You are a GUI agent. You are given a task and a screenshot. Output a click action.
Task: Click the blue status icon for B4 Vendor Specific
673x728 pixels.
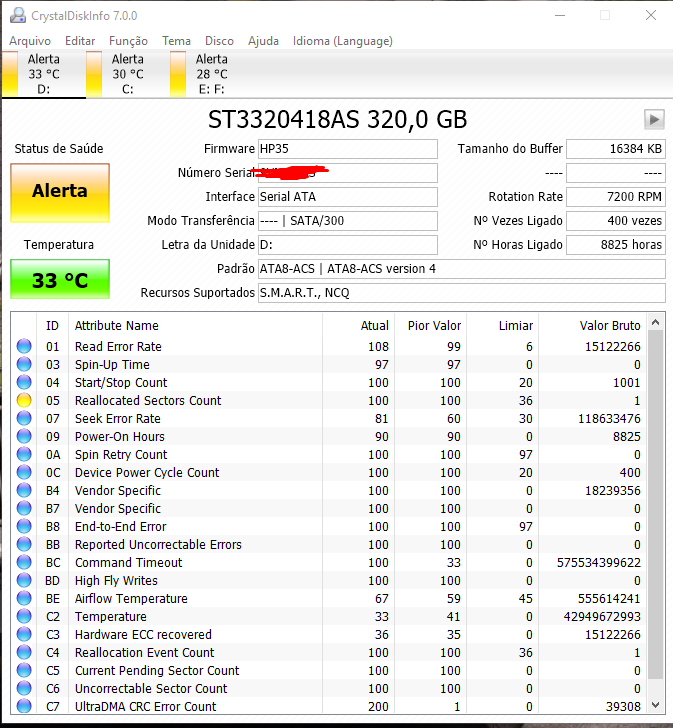pos(24,490)
